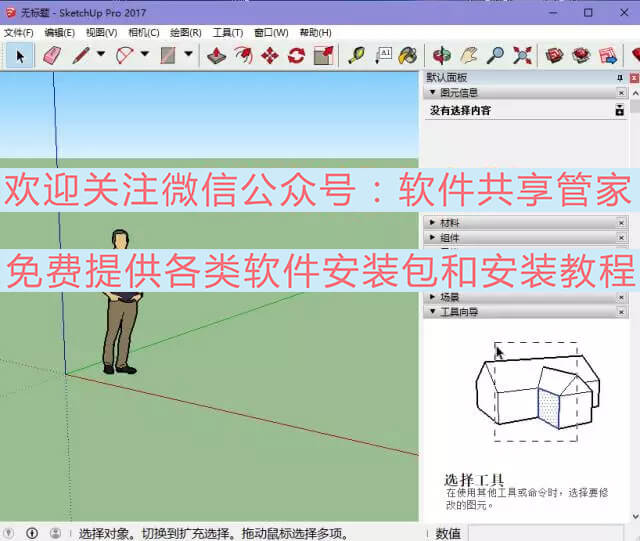This screenshot has width=640, height=541.
Task: Open the Arc tool dropdown arrow
Action: [x=144, y=53]
